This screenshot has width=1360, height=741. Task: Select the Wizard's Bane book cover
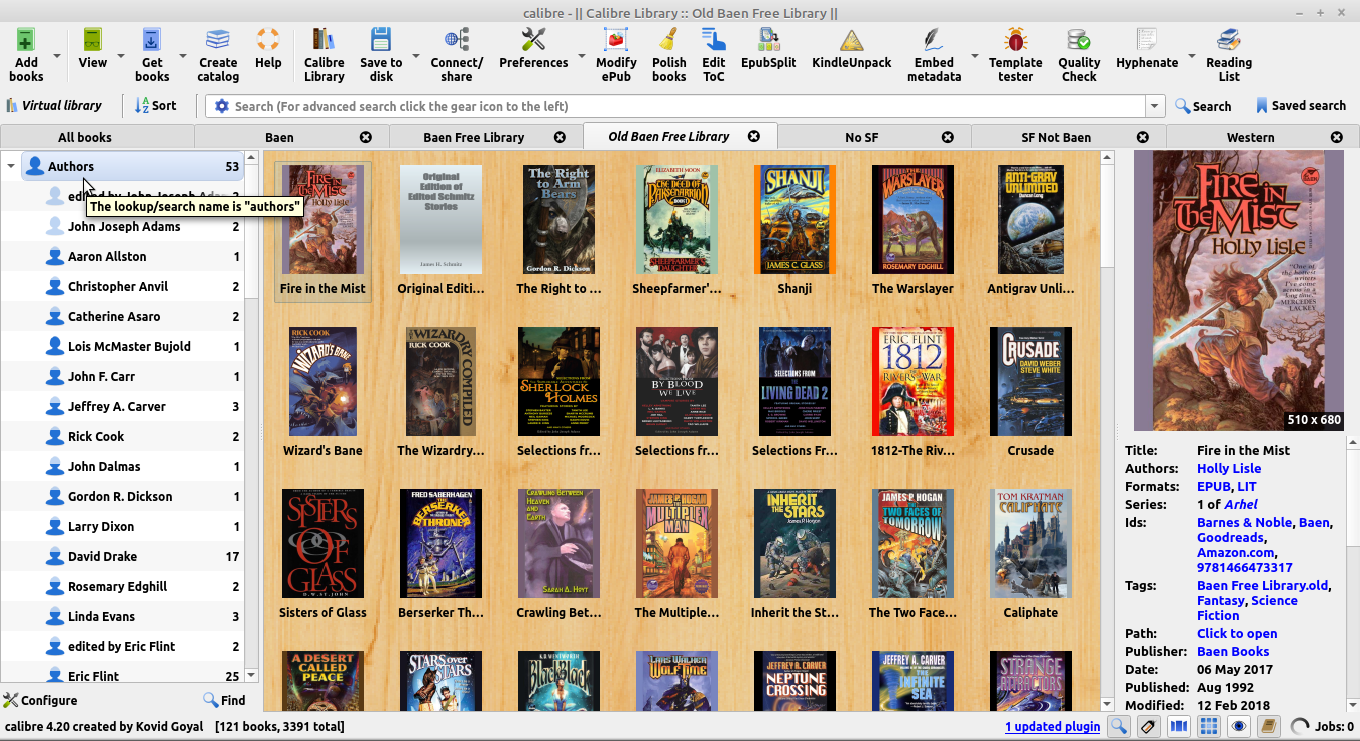323,381
